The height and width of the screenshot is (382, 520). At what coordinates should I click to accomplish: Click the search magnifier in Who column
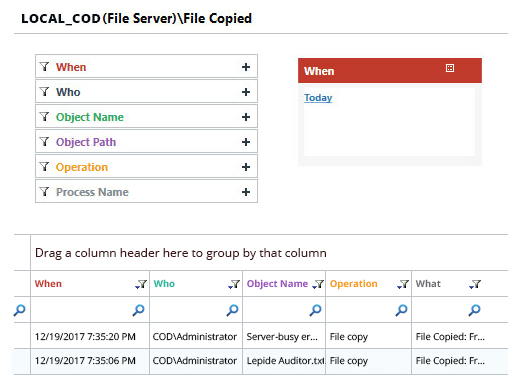point(232,310)
